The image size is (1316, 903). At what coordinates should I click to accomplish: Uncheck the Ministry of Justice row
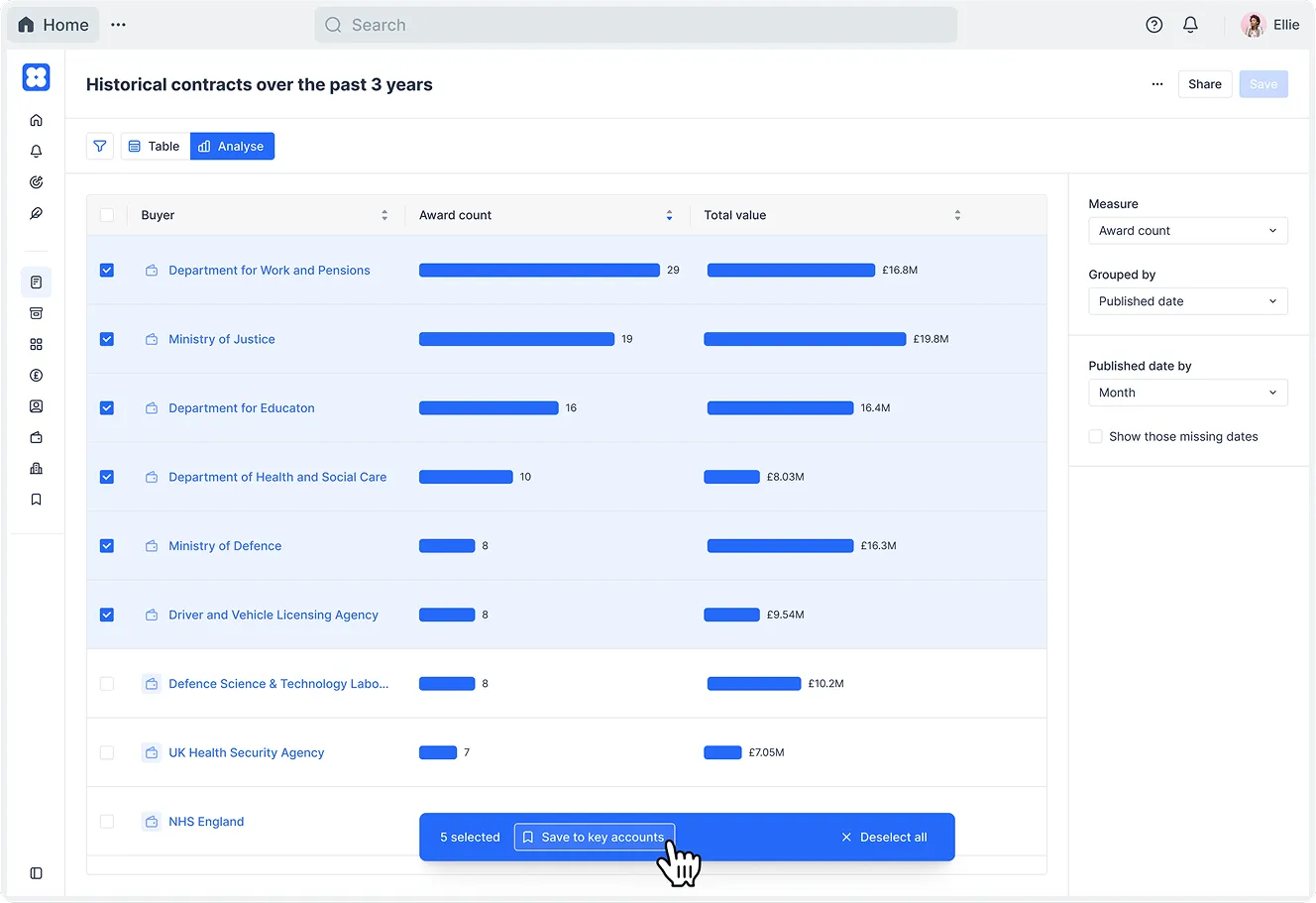pos(107,339)
